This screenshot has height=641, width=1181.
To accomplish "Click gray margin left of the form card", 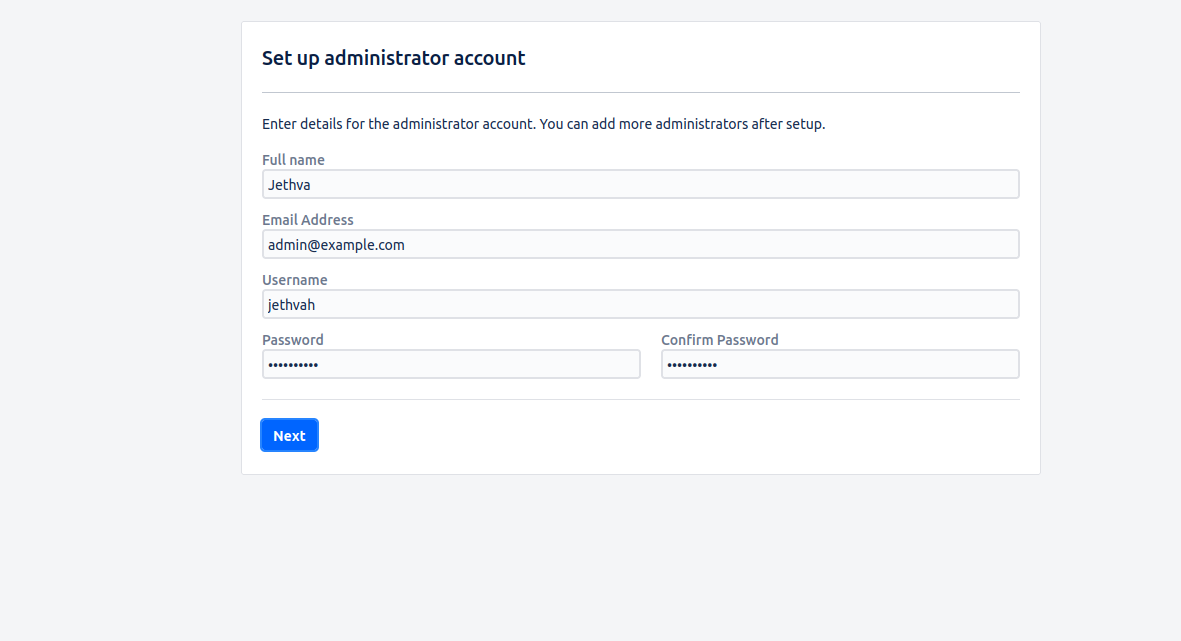I will click(120, 250).
